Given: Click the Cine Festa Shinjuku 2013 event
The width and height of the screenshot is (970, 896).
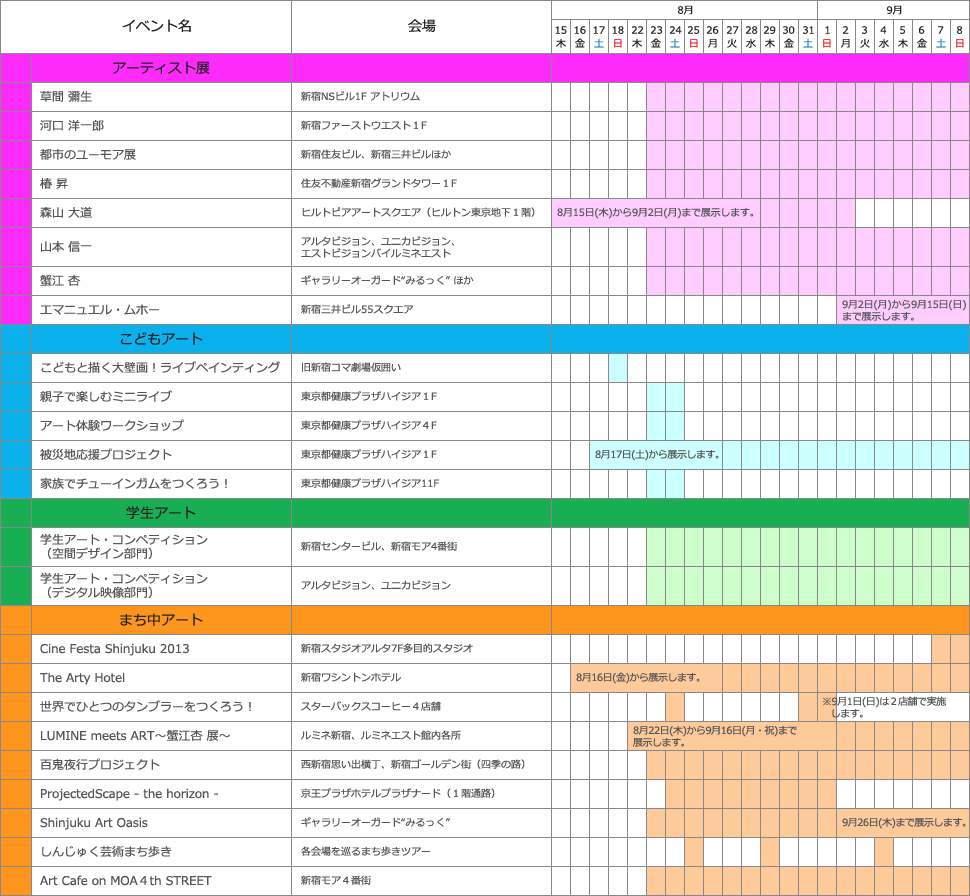Looking at the screenshot, I should 114,649.
